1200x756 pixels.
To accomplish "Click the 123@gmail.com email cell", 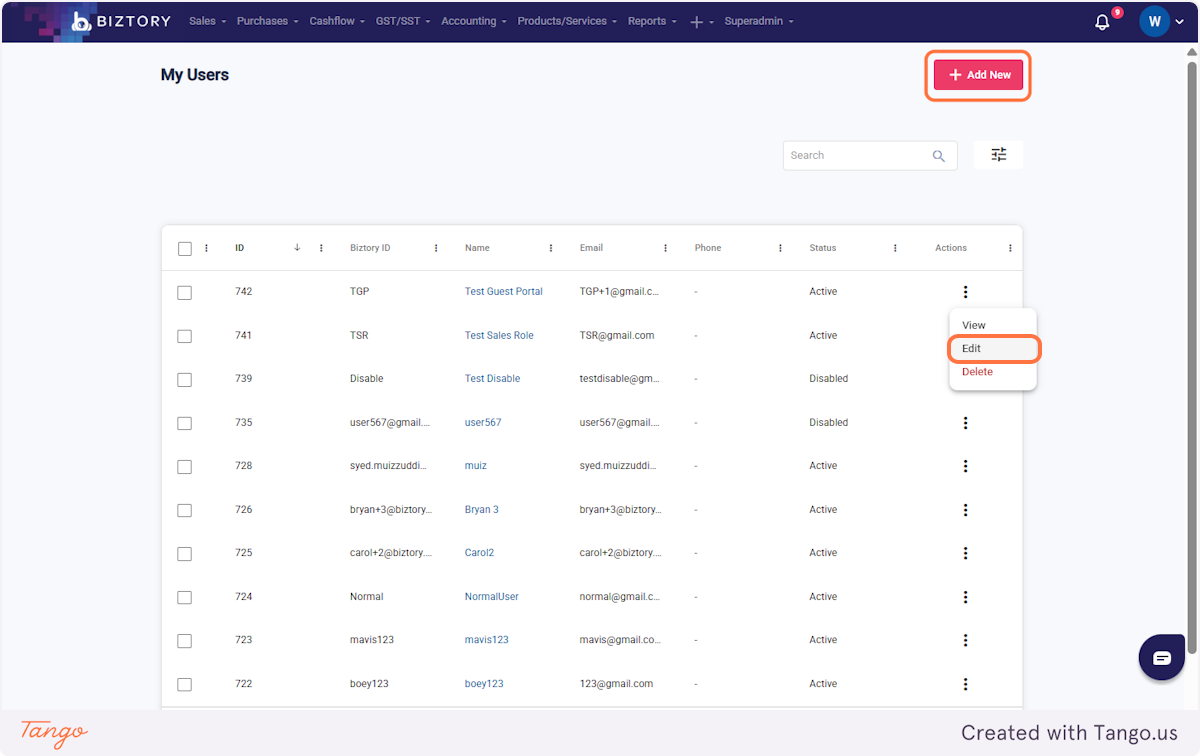I will tap(616, 684).
